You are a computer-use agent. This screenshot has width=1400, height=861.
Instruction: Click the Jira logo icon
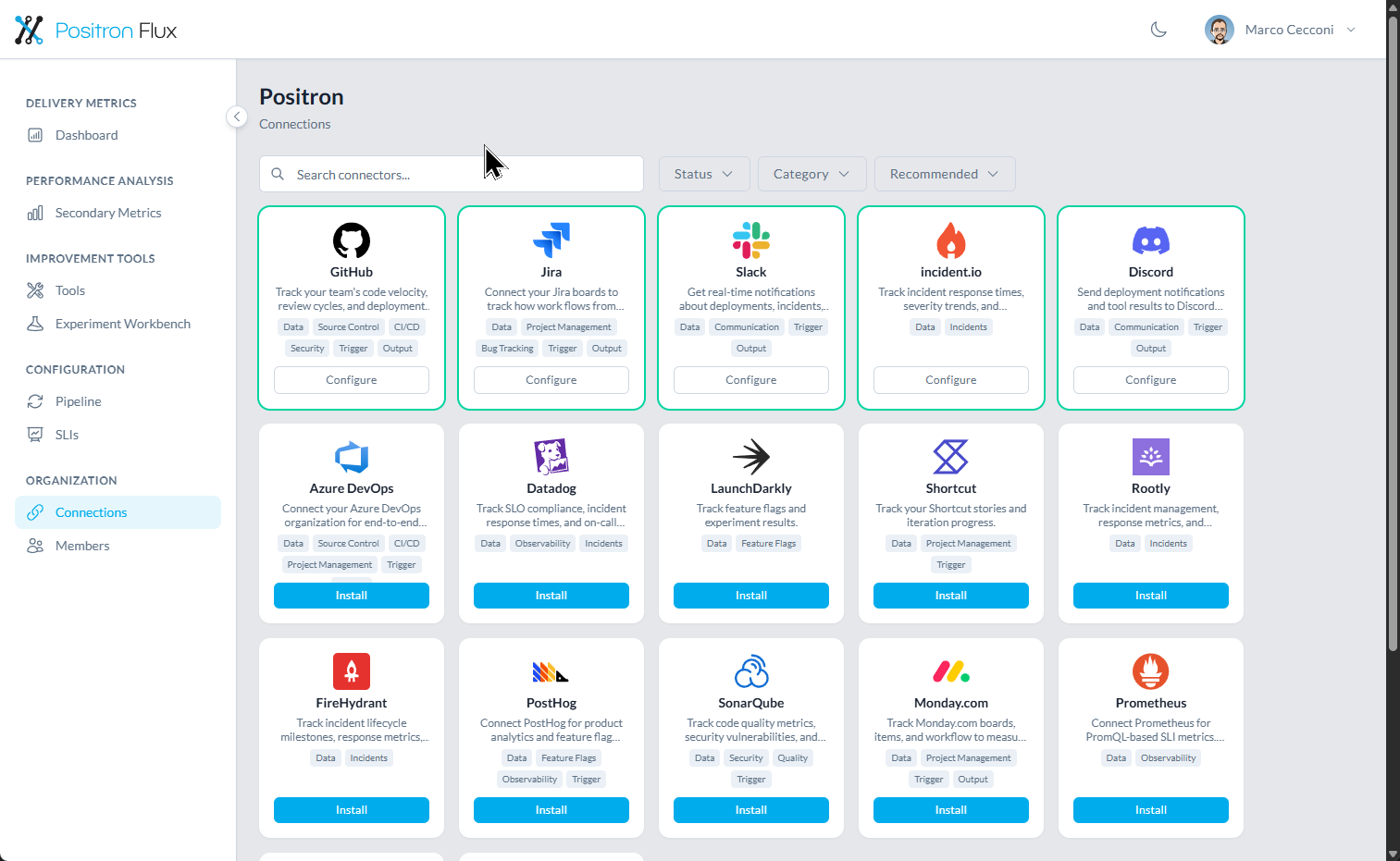coord(551,240)
